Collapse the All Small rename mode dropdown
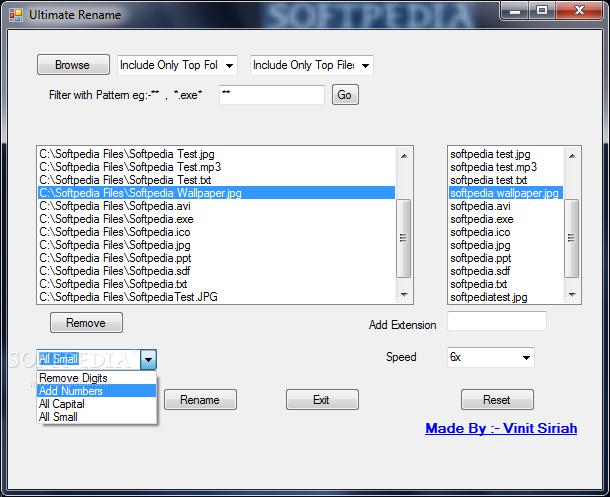 (x=149, y=359)
